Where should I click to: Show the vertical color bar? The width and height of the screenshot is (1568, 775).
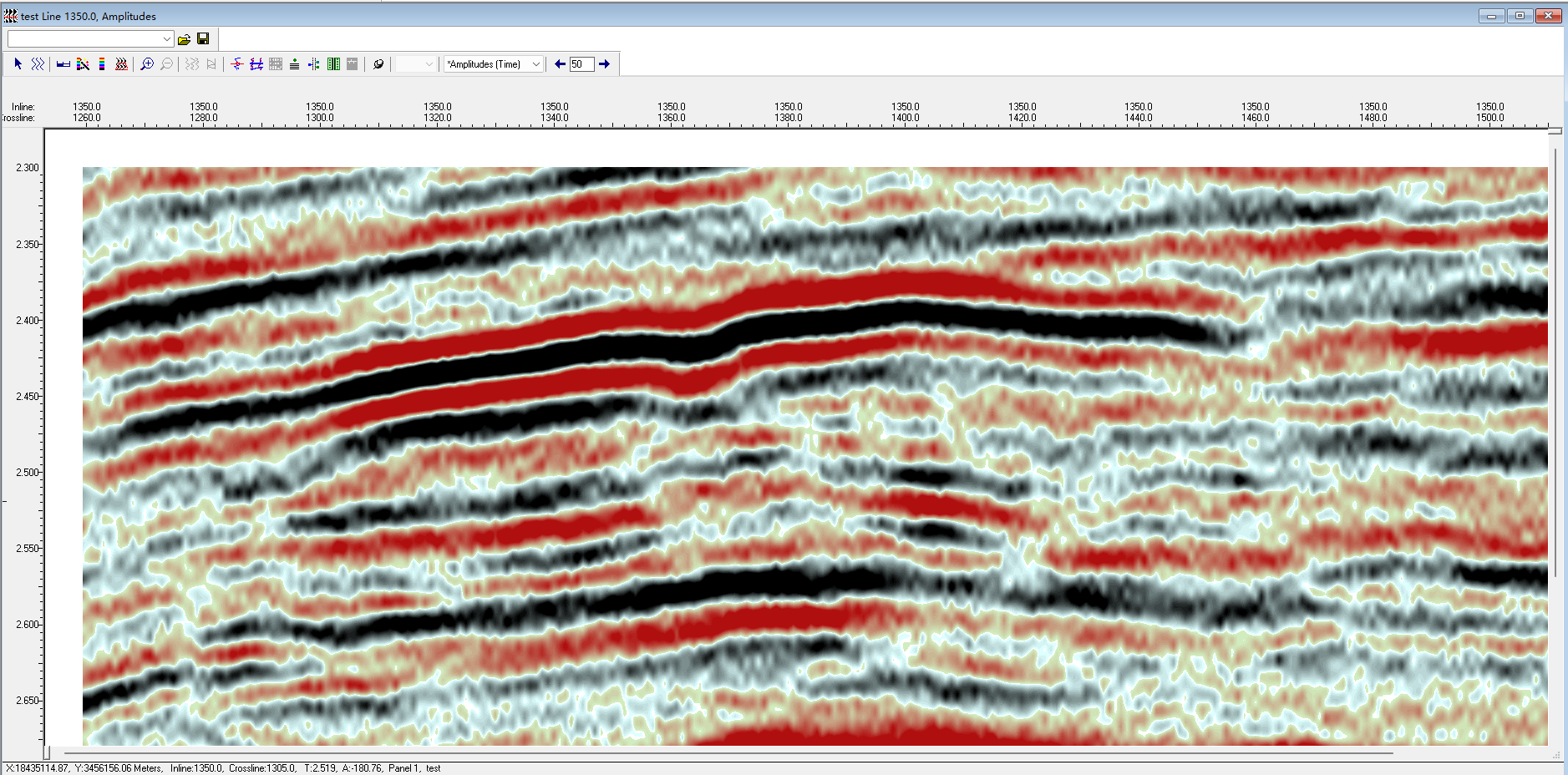pyautogui.click(x=102, y=63)
